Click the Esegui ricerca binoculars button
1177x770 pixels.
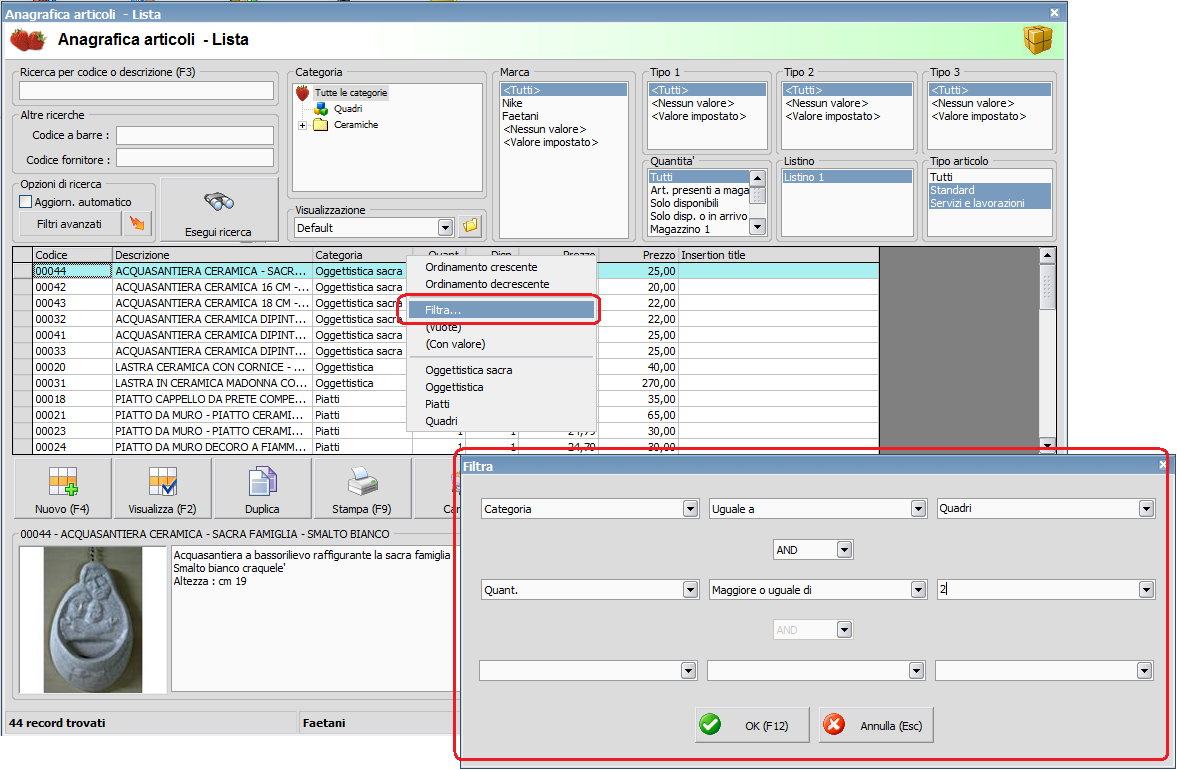tap(218, 211)
